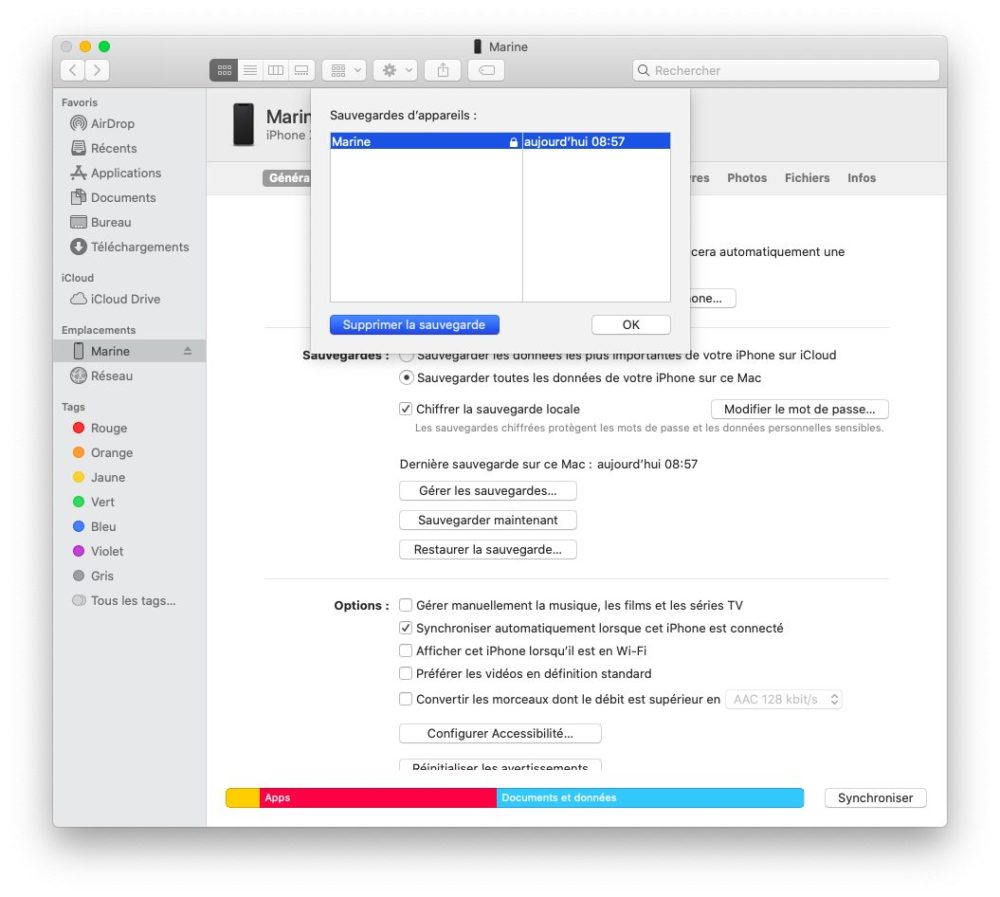This screenshot has width=1000, height=897.
Task: Click the iPhone device image
Action: point(243,124)
